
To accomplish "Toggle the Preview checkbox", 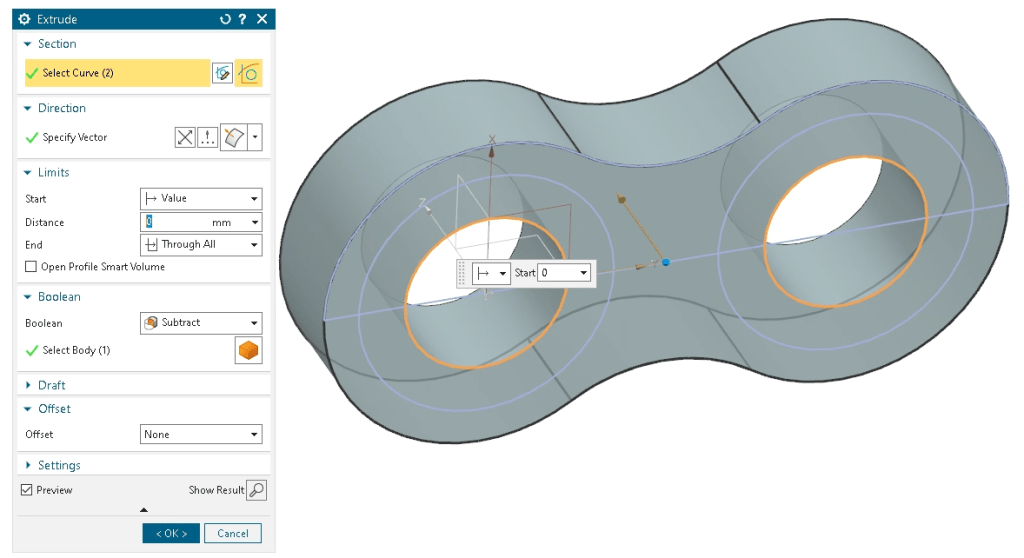I will click(x=27, y=490).
